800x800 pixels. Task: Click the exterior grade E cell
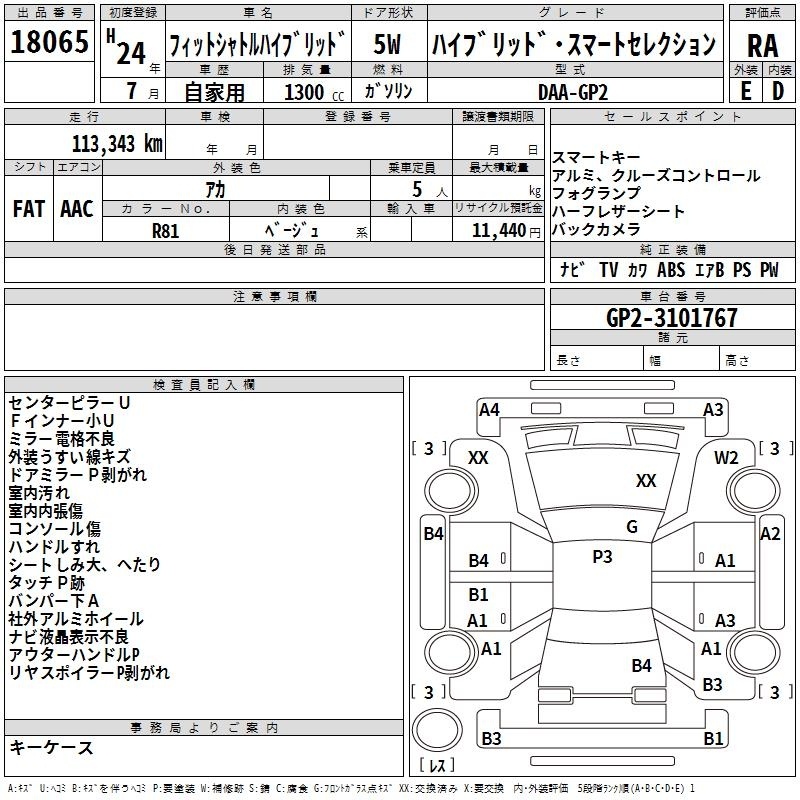coord(746,89)
